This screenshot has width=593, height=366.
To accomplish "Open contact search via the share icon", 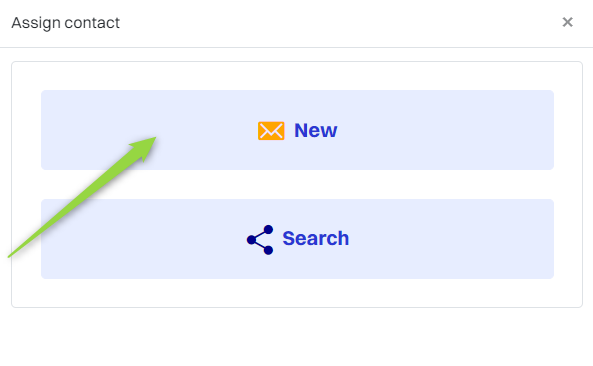I will 260,240.
